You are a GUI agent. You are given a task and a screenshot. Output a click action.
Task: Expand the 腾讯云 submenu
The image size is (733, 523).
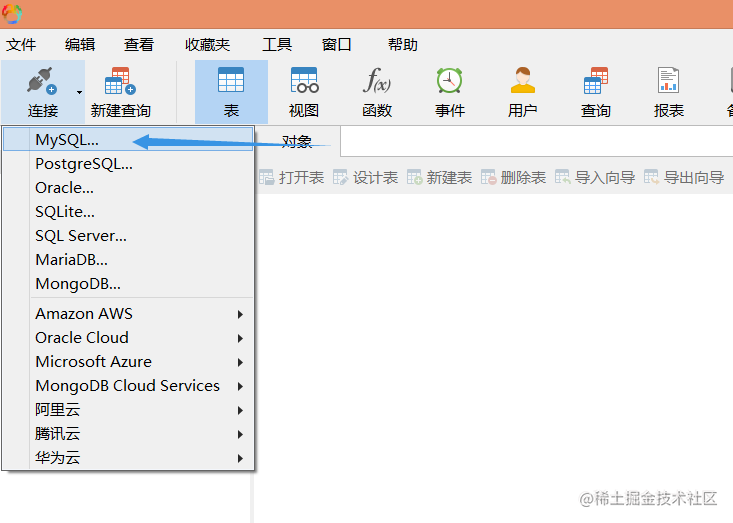128,434
